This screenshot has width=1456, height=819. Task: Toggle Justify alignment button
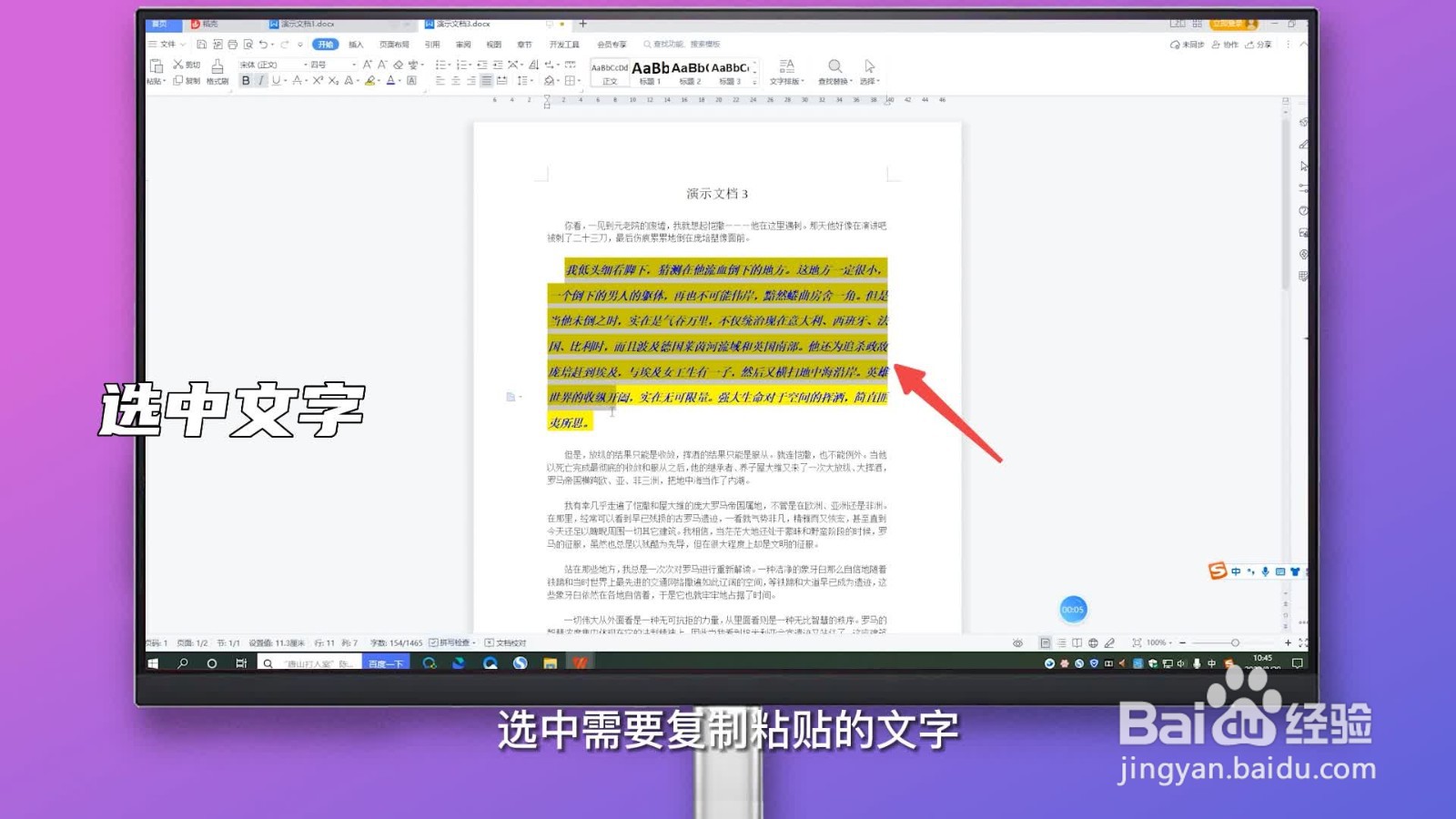pos(486,80)
